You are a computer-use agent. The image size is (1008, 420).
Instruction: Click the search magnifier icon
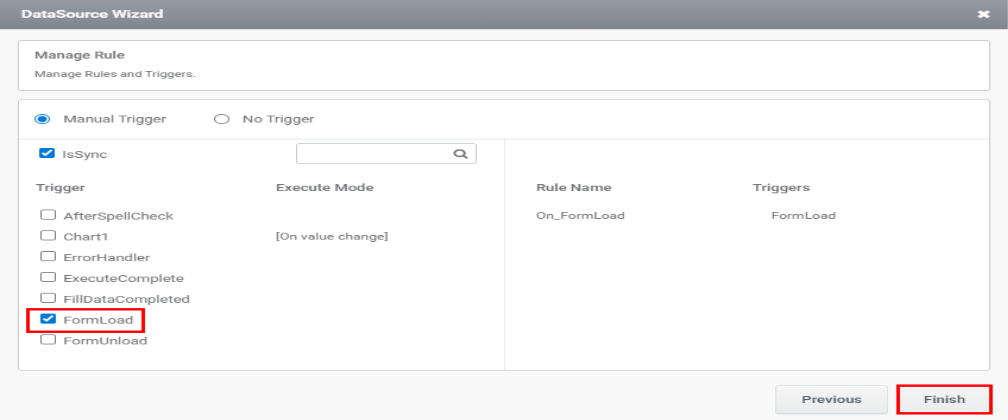click(460, 154)
